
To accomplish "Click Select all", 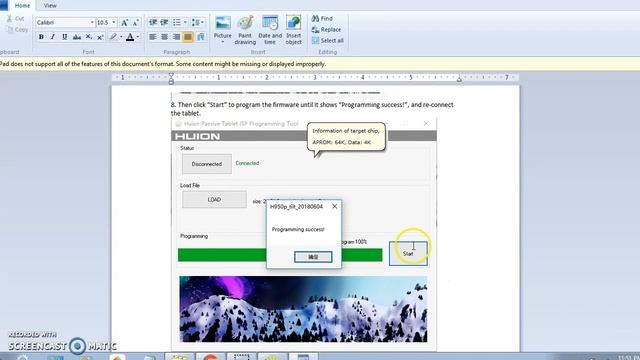I will [x=328, y=40].
